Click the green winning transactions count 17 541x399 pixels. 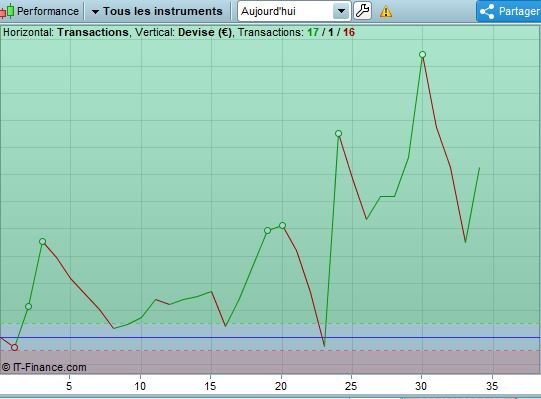[313, 32]
